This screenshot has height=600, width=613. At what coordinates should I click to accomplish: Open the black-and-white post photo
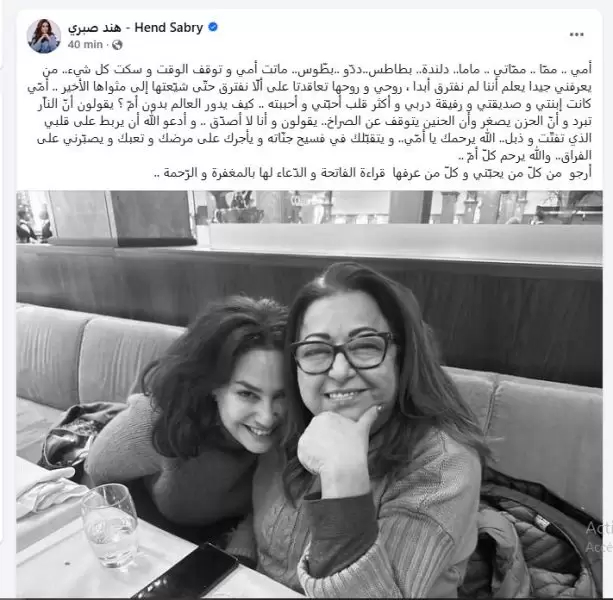pyautogui.click(x=309, y=394)
